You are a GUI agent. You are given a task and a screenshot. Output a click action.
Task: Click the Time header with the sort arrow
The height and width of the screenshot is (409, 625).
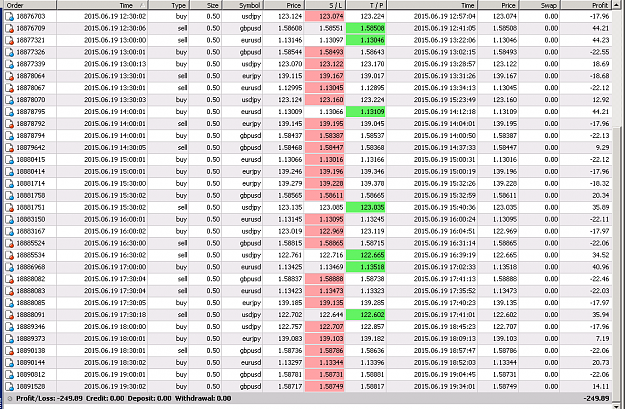[x=102, y=5]
